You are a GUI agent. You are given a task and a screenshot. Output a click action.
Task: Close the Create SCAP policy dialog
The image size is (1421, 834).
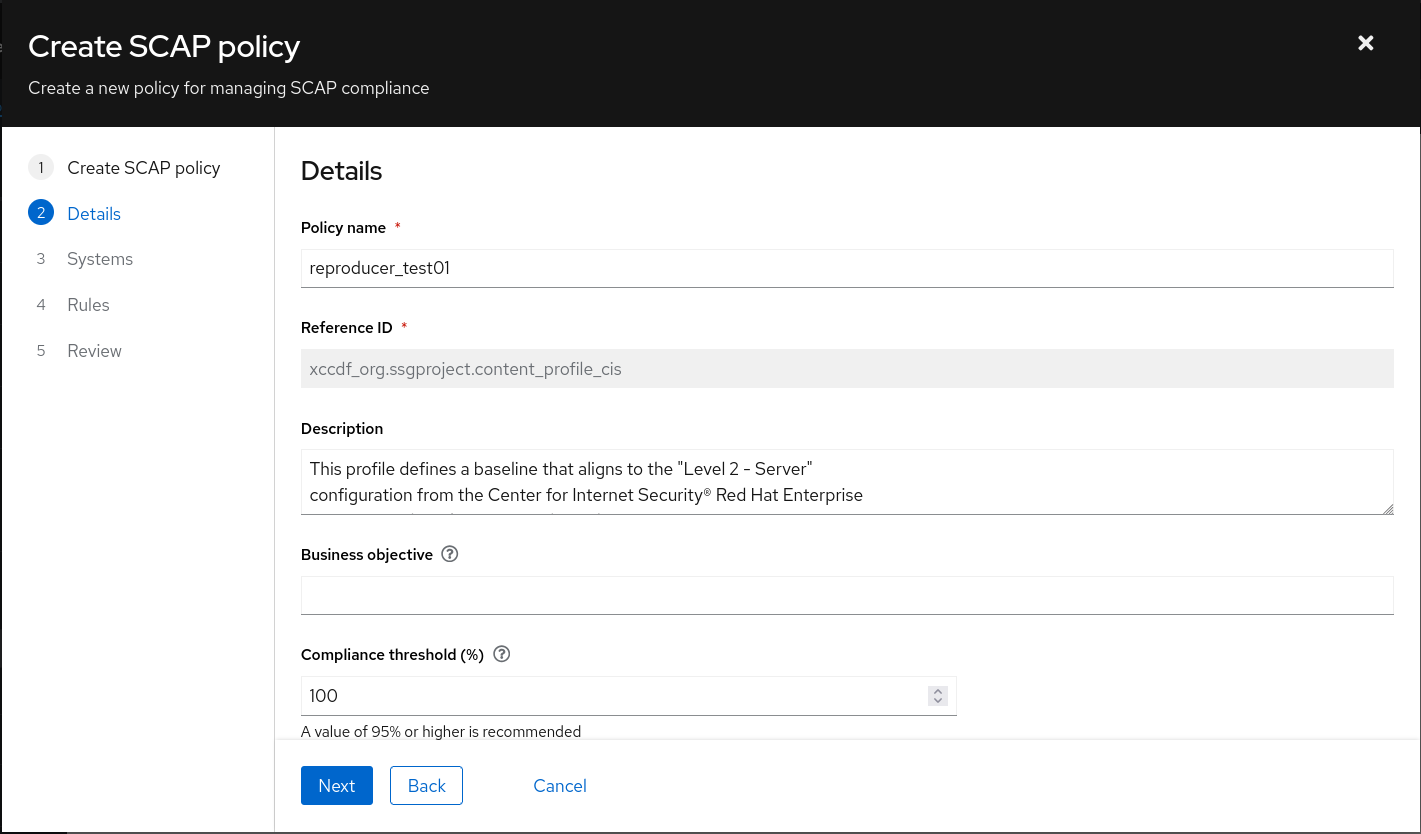pos(1365,43)
